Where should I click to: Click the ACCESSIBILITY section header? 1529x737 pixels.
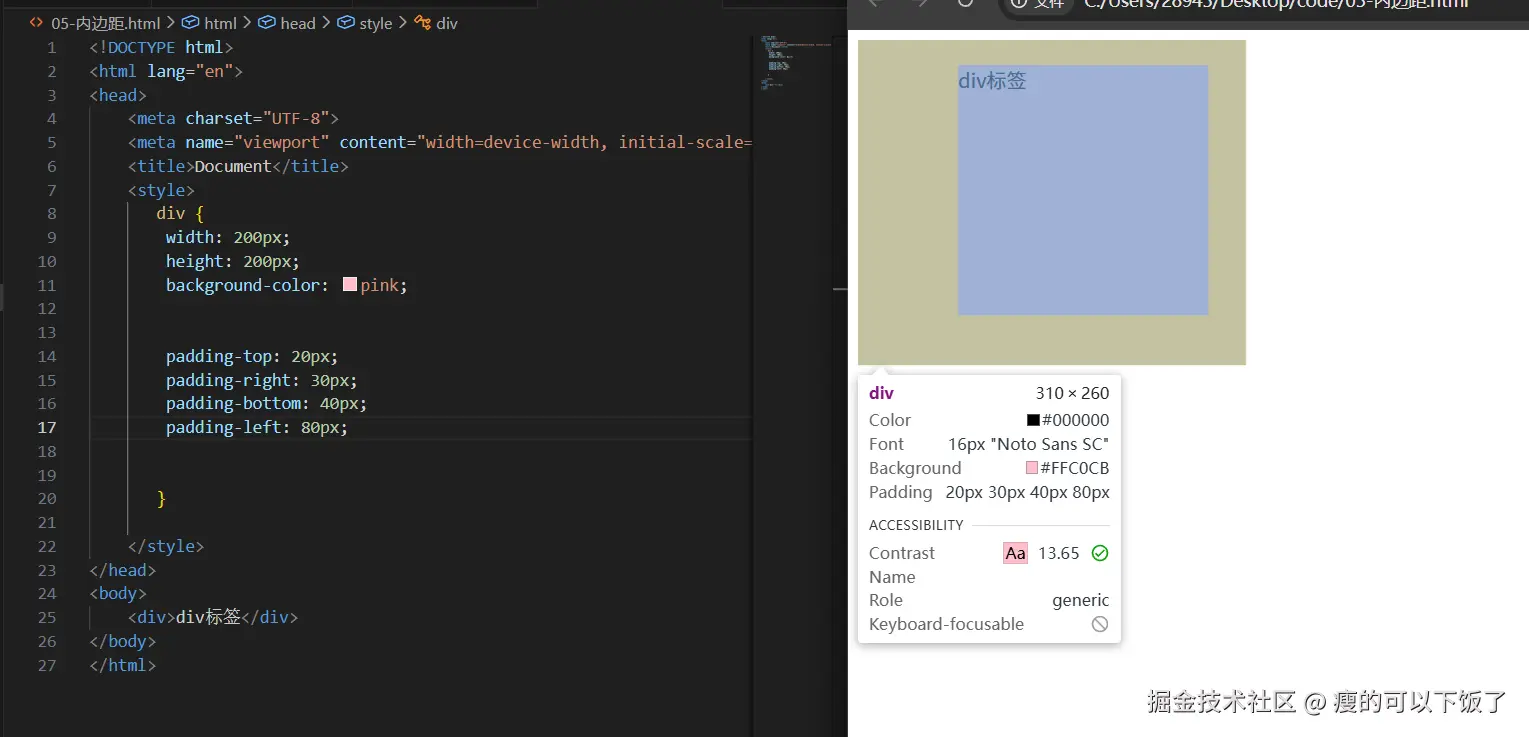tap(916, 525)
